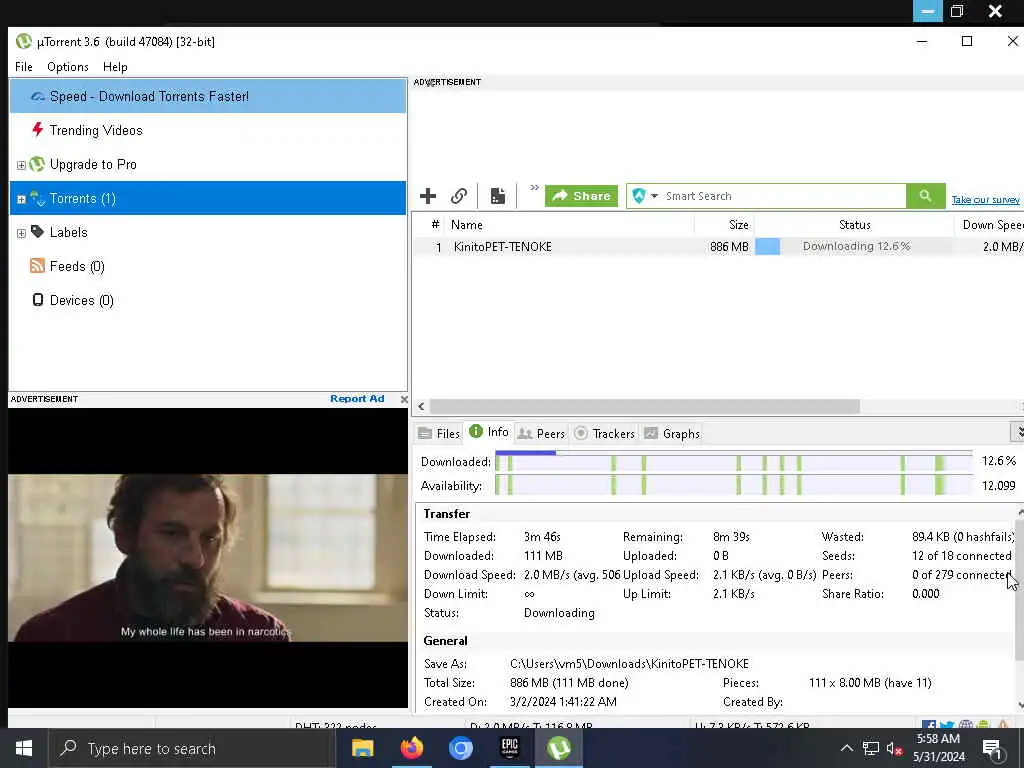Select the Torrents (1) sidebar item

pos(208,198)
